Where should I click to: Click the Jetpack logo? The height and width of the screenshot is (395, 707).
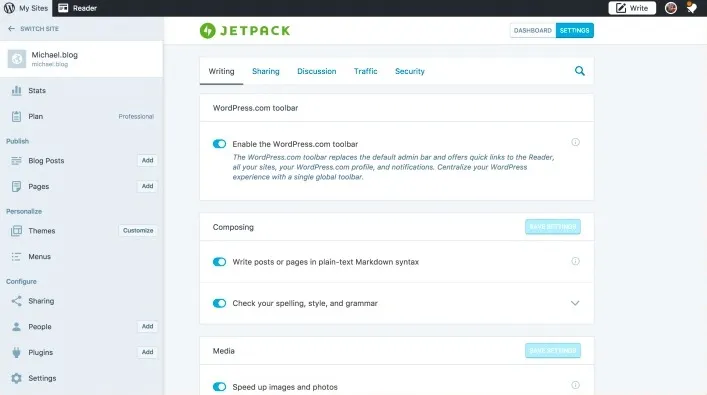pyautogui.click(x=245, y=31)
